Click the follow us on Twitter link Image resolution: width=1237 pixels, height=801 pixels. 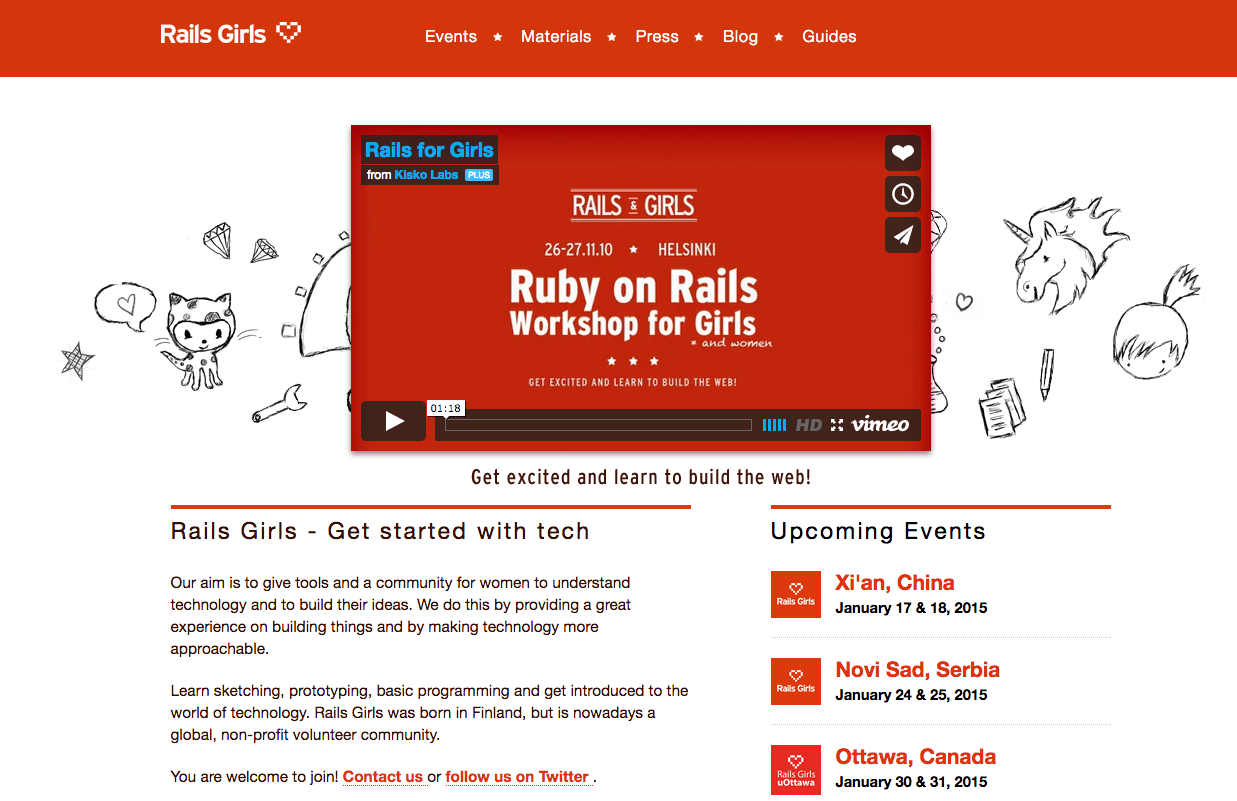tap(517, 777)
